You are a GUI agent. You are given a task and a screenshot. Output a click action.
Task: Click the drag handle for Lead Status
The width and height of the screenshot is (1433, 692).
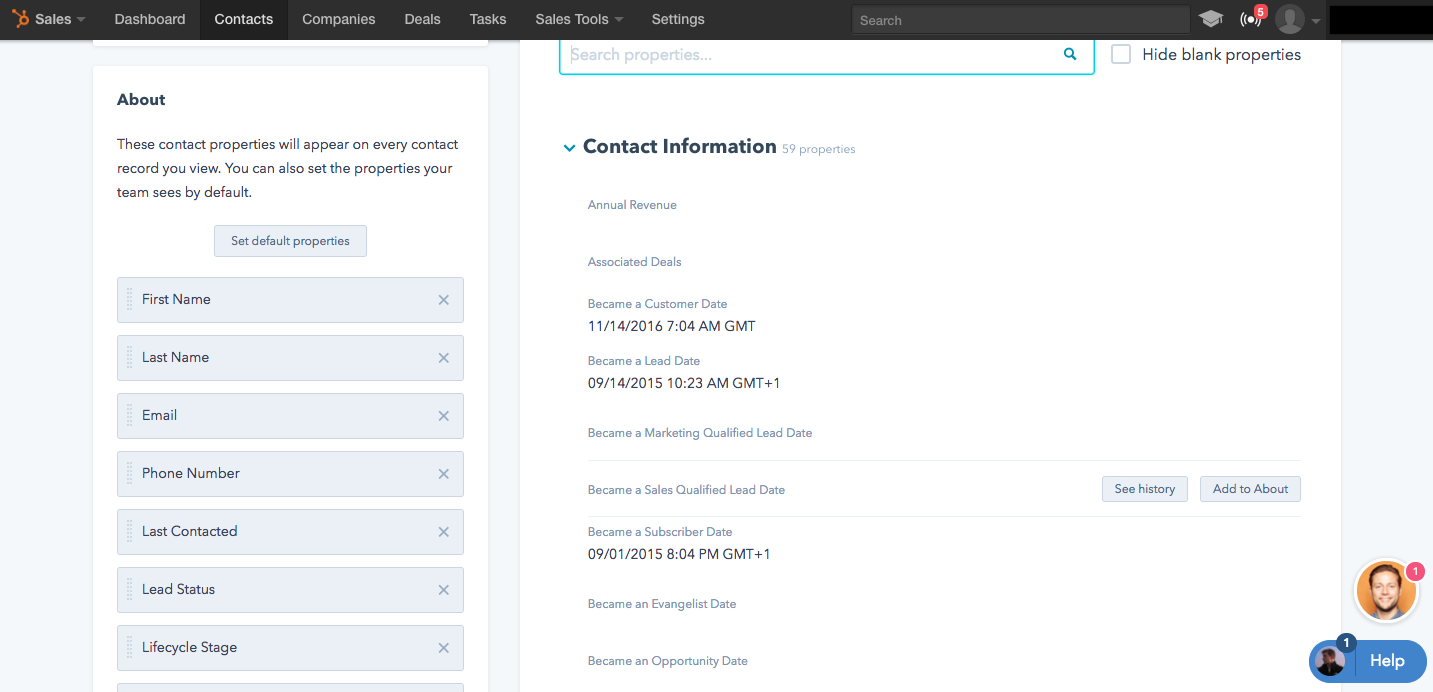tap(129, 590)
